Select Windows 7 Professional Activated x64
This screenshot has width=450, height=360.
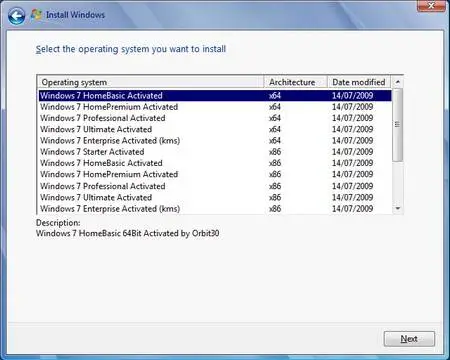click(215, 118)
